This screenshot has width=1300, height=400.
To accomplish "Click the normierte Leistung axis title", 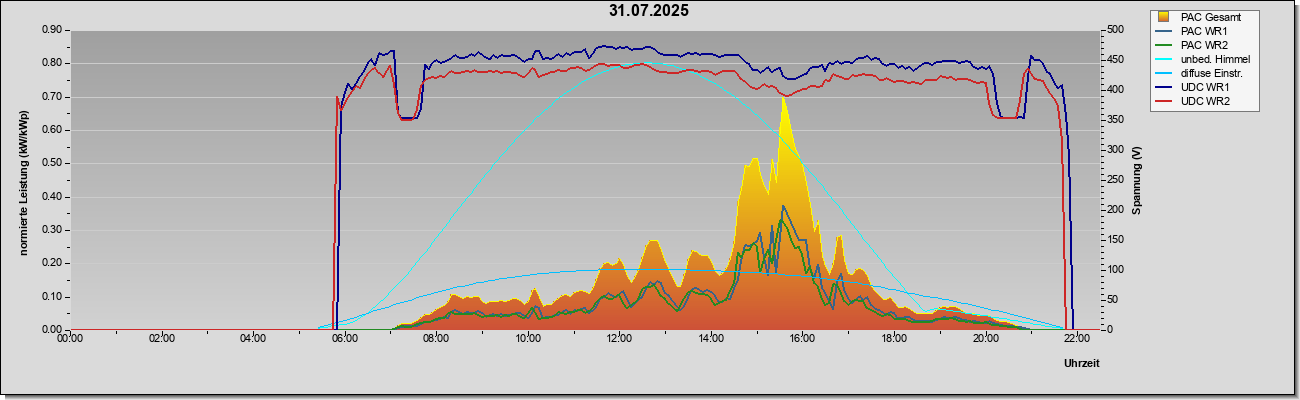I will tap(24, 181).
